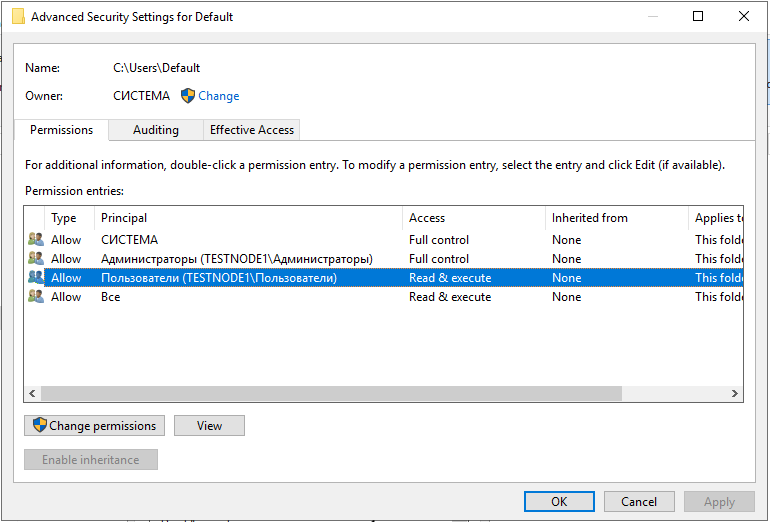Viewport: 770px width, 522px height.
Task: Click Allow in the Все row
Action: coord(66,297)
